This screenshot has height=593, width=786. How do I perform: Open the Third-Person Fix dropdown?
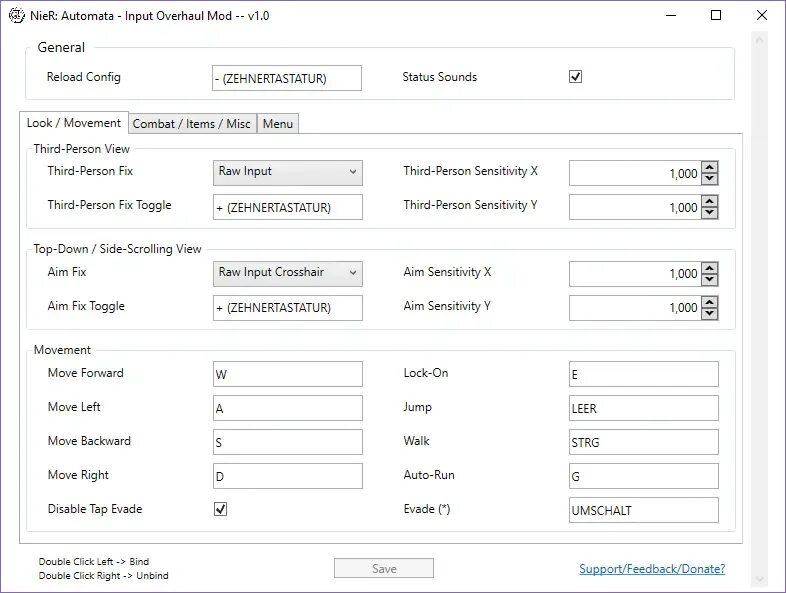(288, 172)
